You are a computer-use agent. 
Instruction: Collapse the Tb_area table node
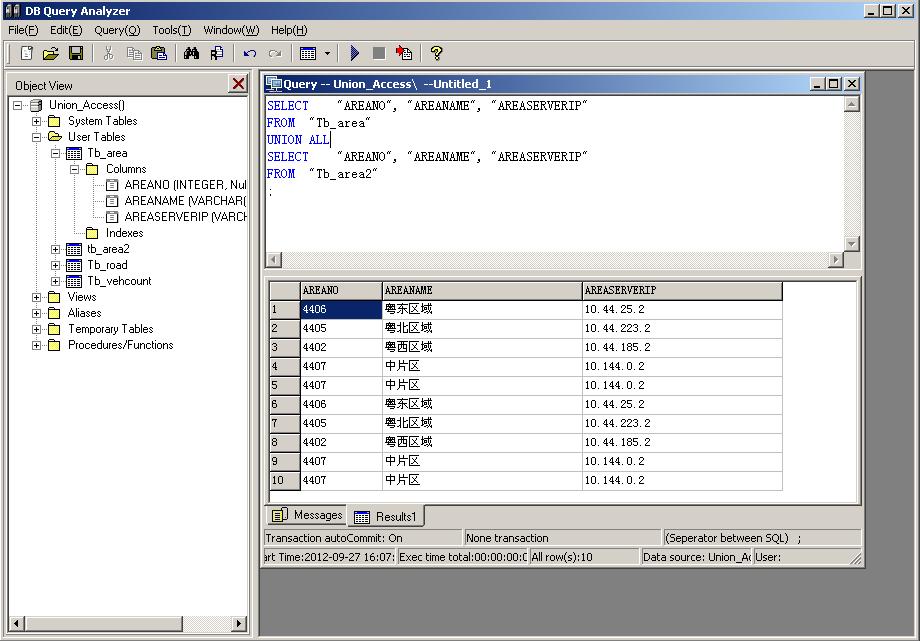56,153
